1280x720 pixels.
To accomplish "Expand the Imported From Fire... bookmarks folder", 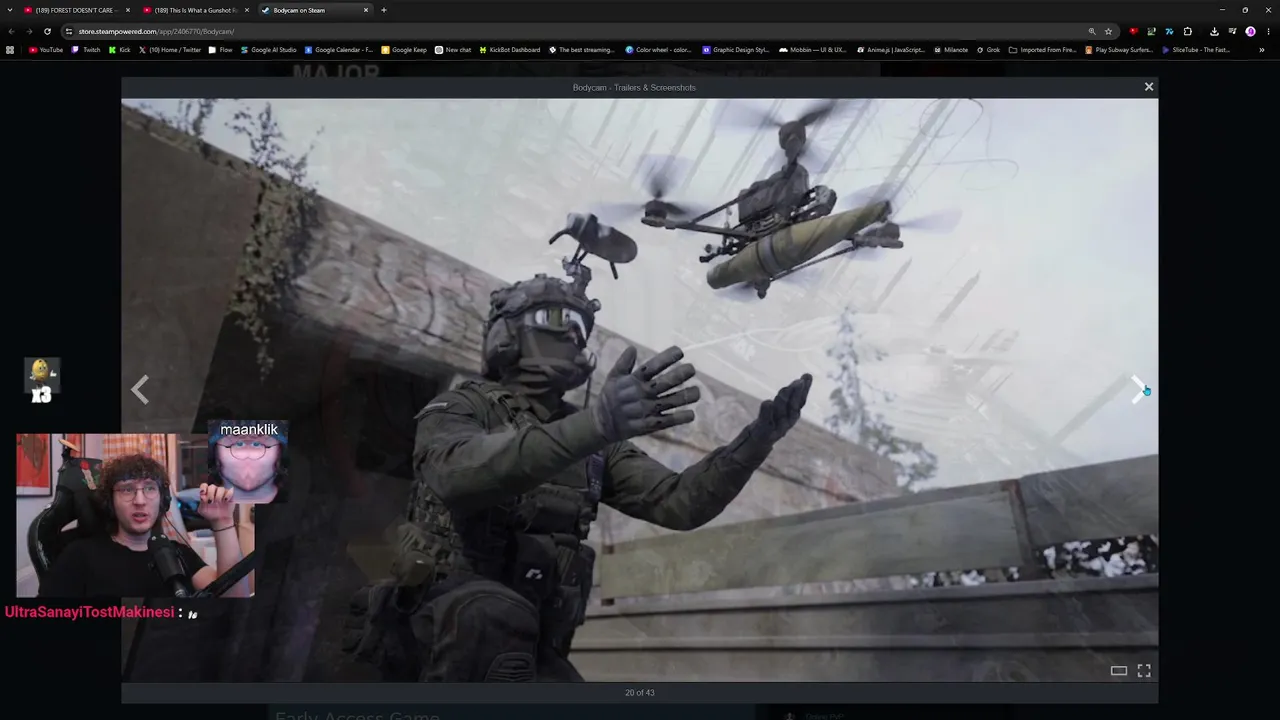I will [x=1043, y=50].
